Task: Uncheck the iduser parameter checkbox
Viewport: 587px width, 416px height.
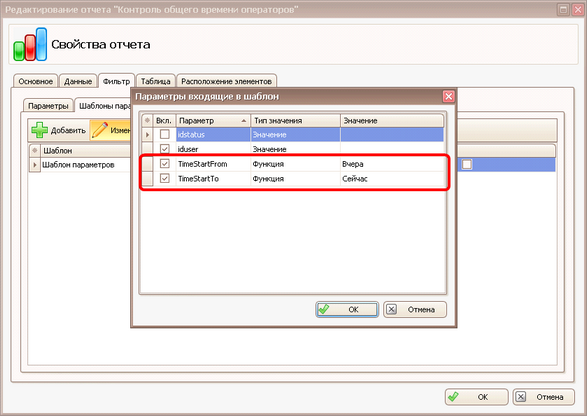Action: coord(164,149)
